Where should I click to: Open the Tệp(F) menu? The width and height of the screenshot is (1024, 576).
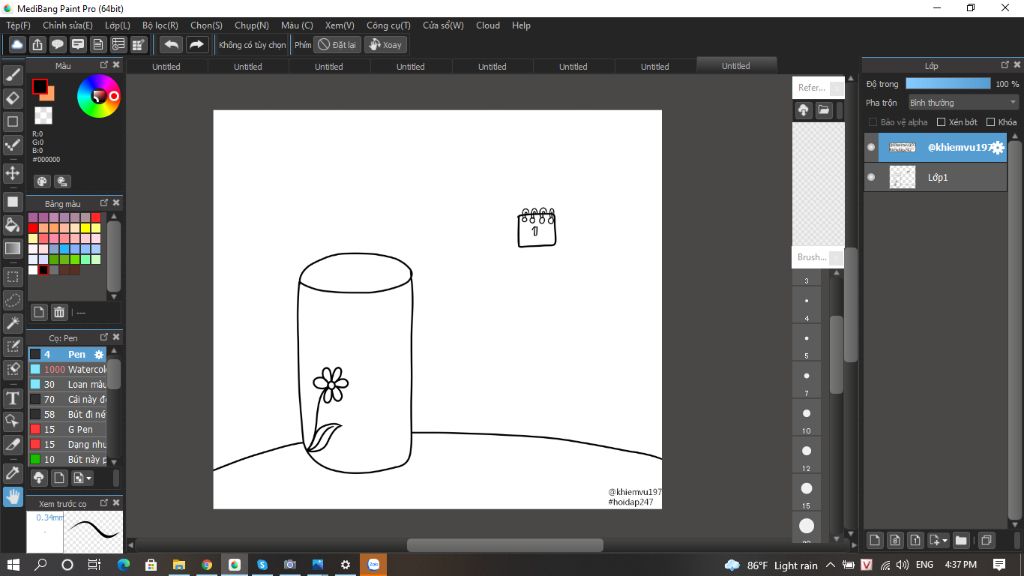18,25
